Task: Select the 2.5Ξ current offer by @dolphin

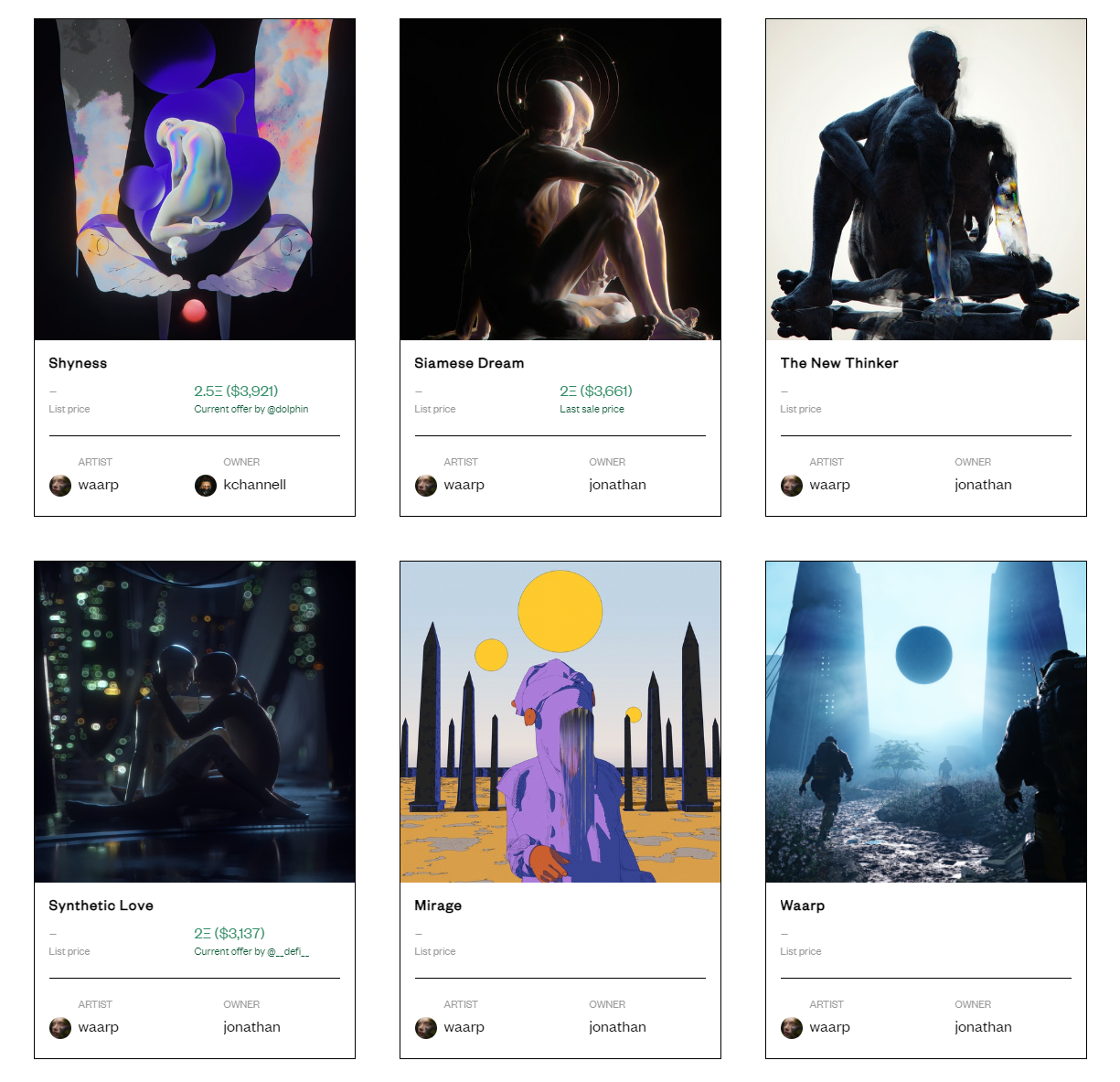Action: tap(236, 391)
